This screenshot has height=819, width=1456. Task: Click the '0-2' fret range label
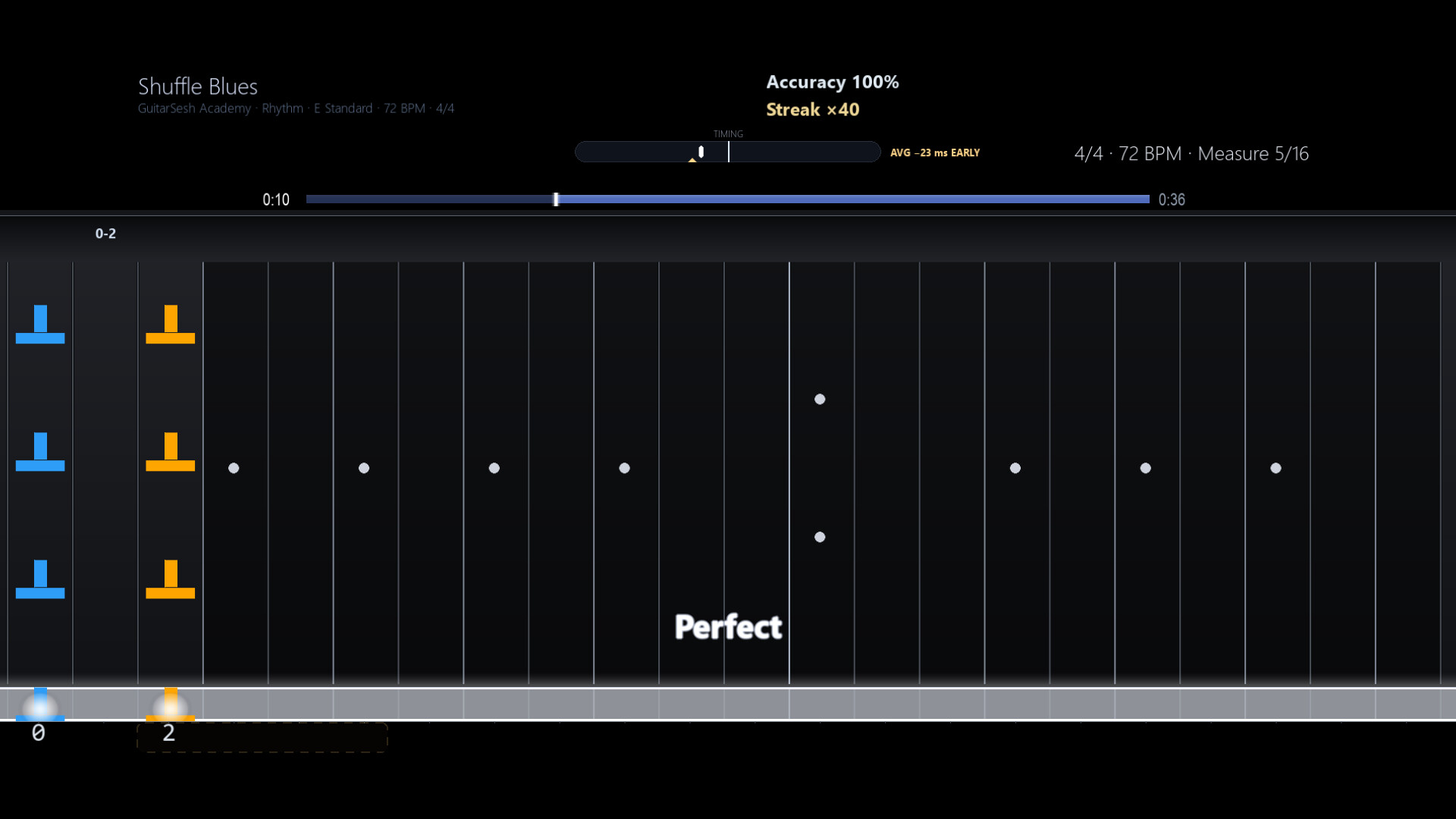[105, 234]
